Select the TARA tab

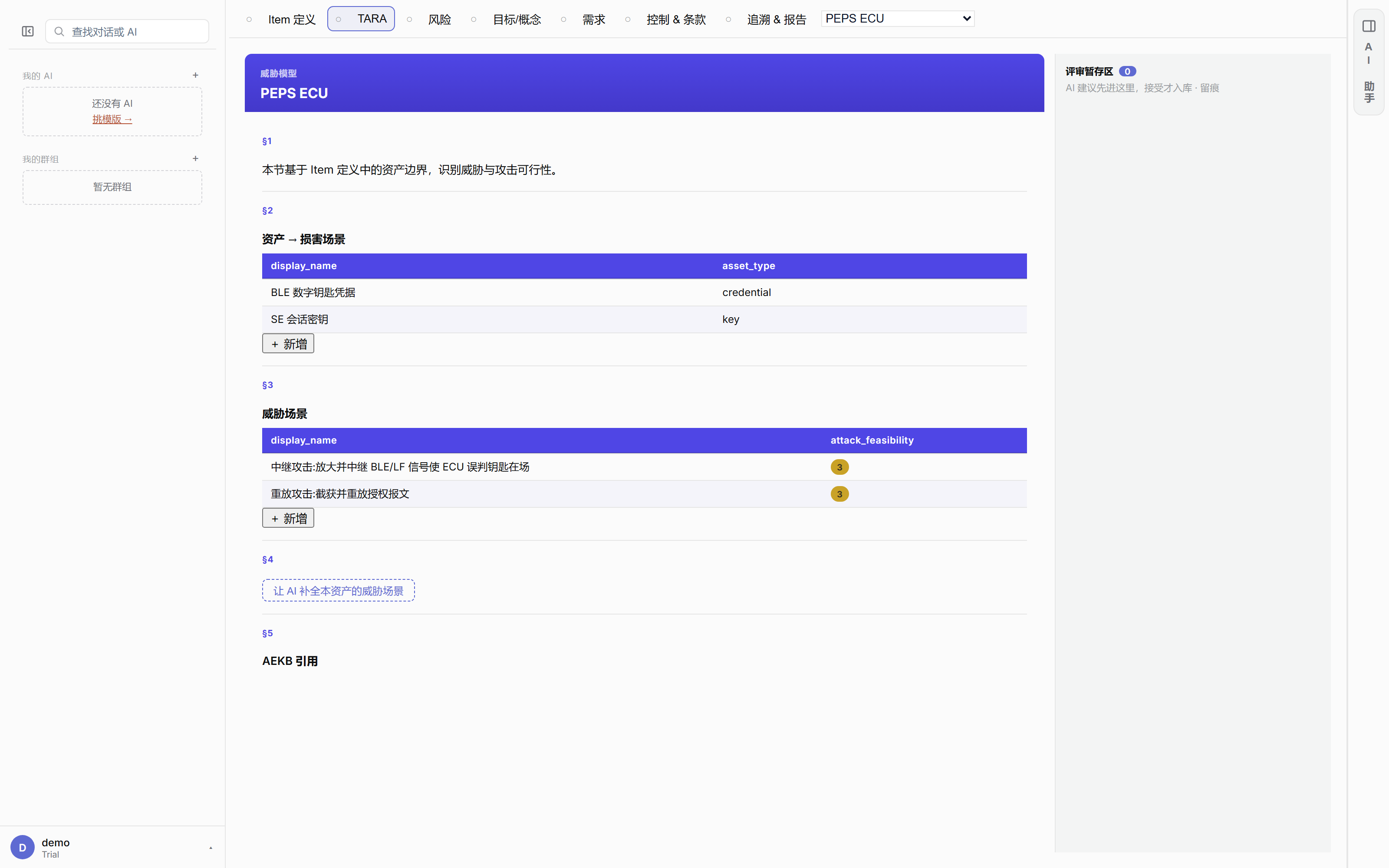(361, 19)
